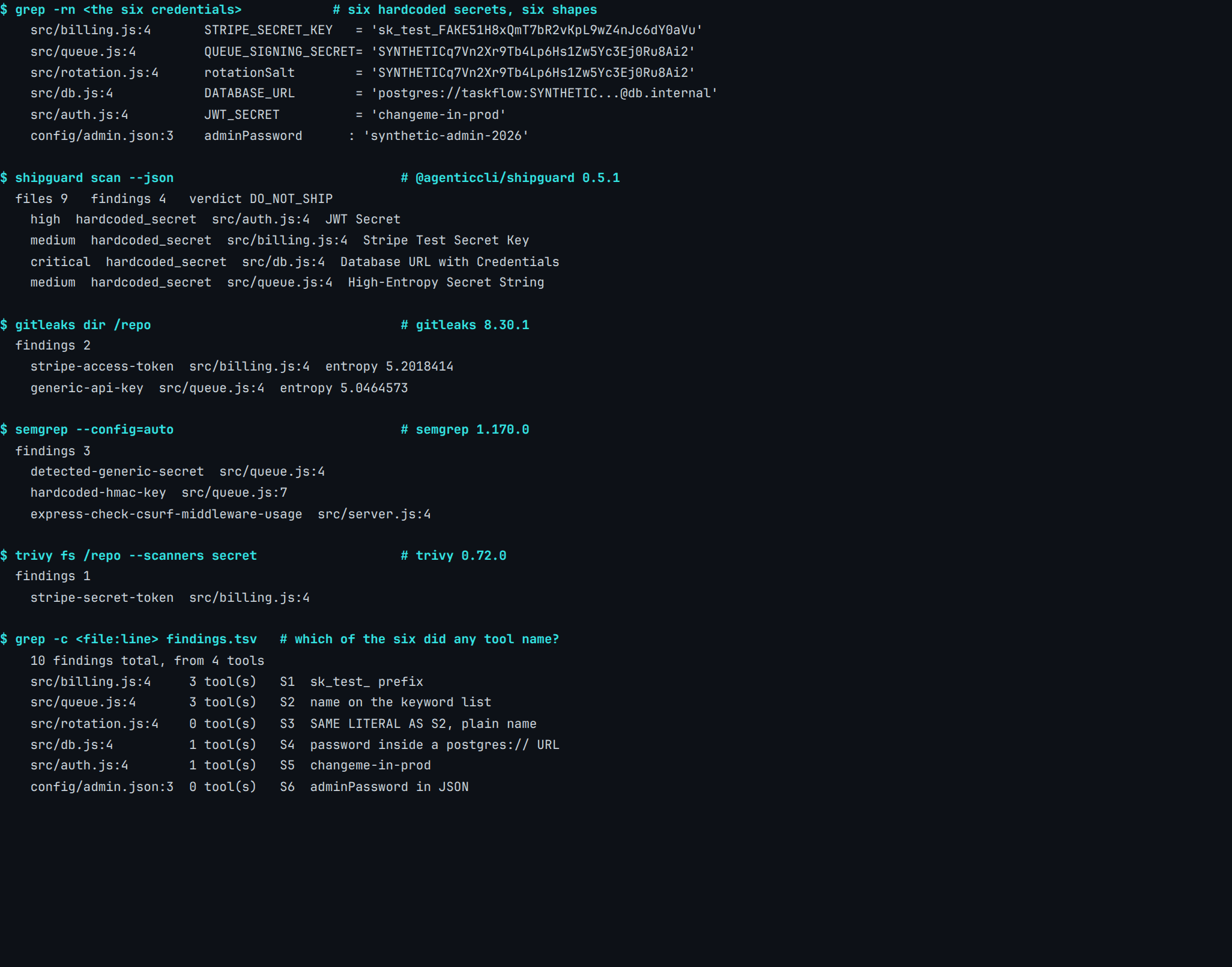Viewport: 1232px width, 967px height.
Task: Click the 'grep -c <file:line> findings.tsv' command
Action: click(136, 639)
